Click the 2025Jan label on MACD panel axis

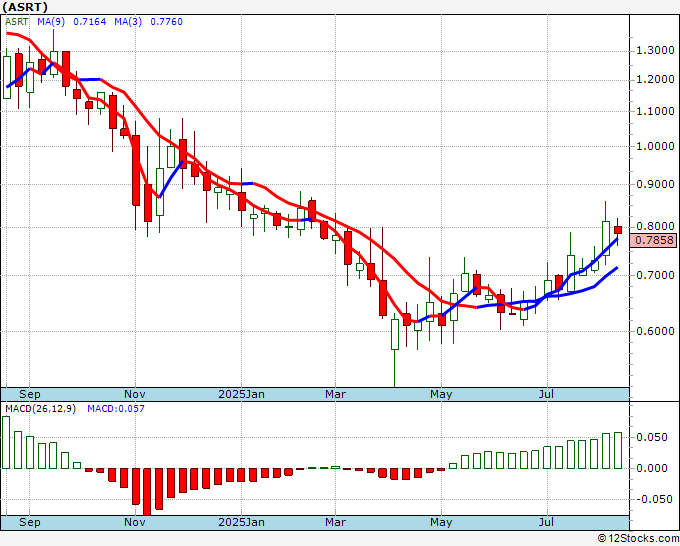click(242, 522)
